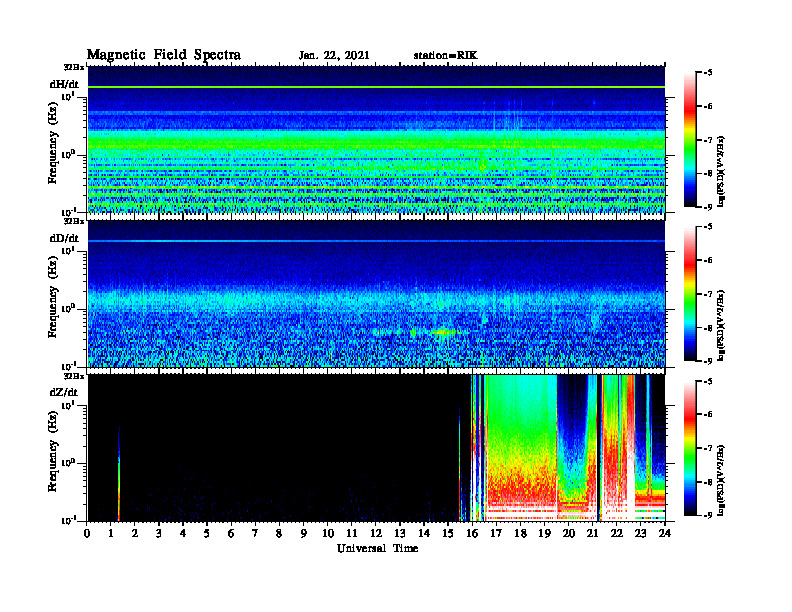The height and width of the screenshot is (612, 792).
Task: Click the "-5" tick of dZ/dt color bar
Action: pos(708,381)
